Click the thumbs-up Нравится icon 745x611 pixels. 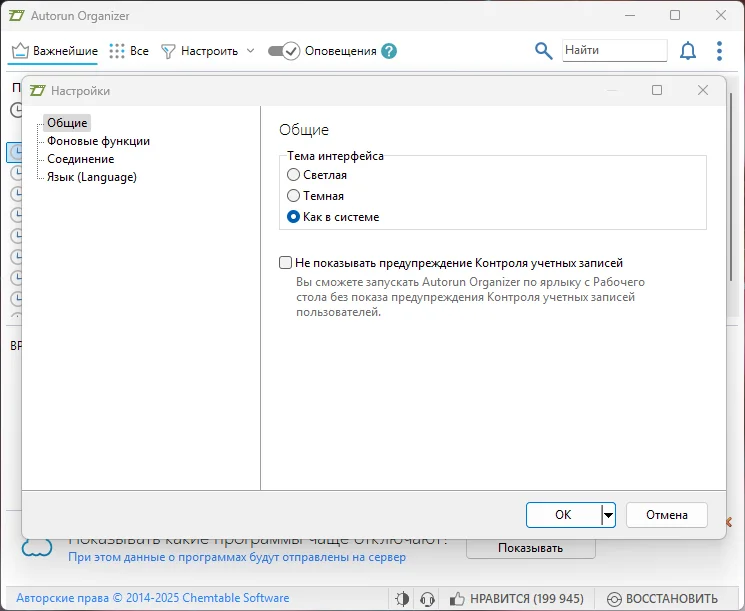(457, 599)
